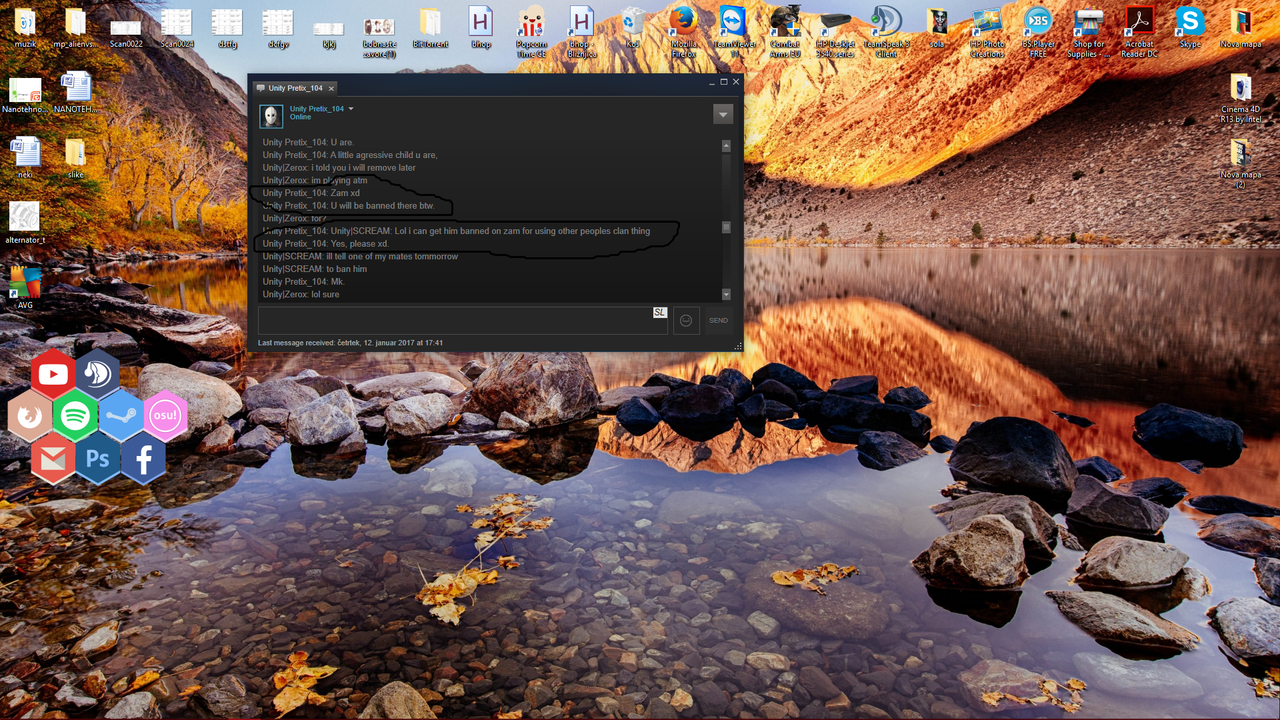Click the friend's avatar thumbnail in chat

click(x=271, y=116)
